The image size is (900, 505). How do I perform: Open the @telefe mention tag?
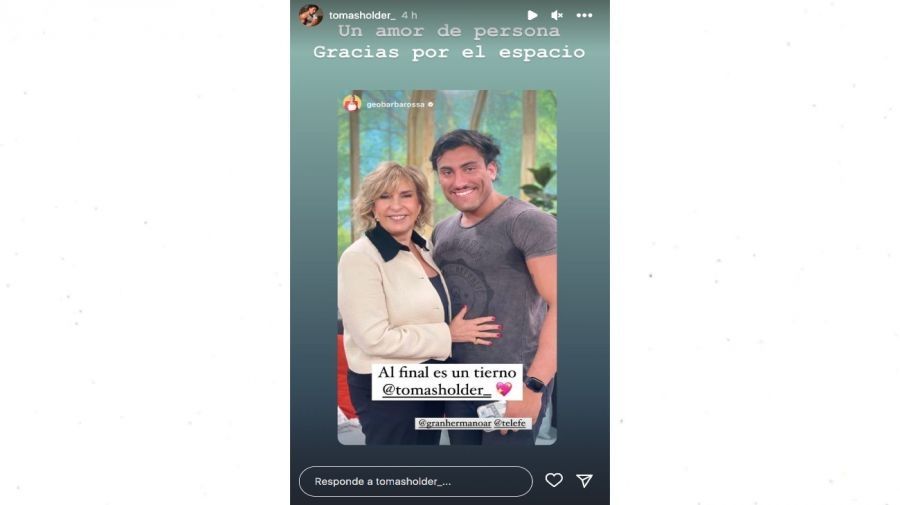pyautogui.click(x=510, y=423)
